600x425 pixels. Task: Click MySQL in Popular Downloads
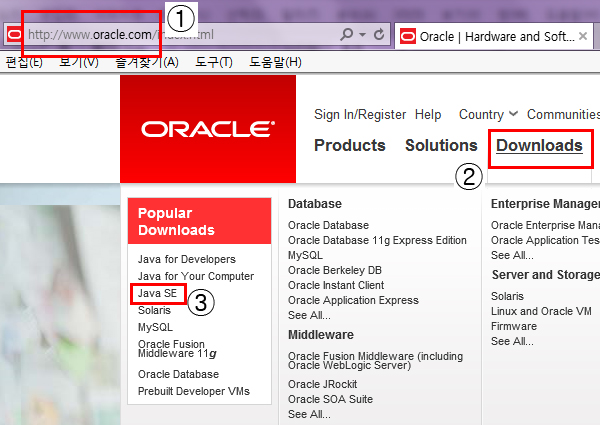155,327
